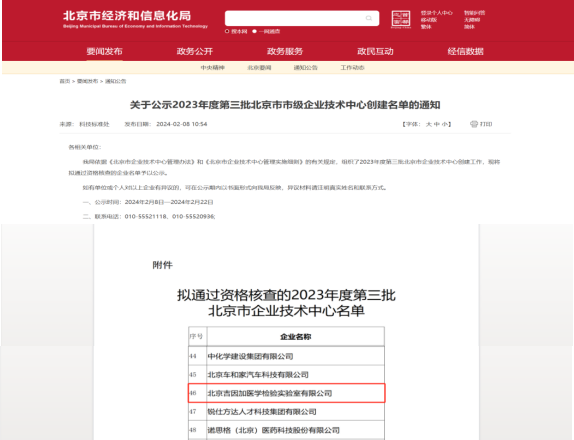Go to 中央精神 sub-navigation item

coord(213,68)
